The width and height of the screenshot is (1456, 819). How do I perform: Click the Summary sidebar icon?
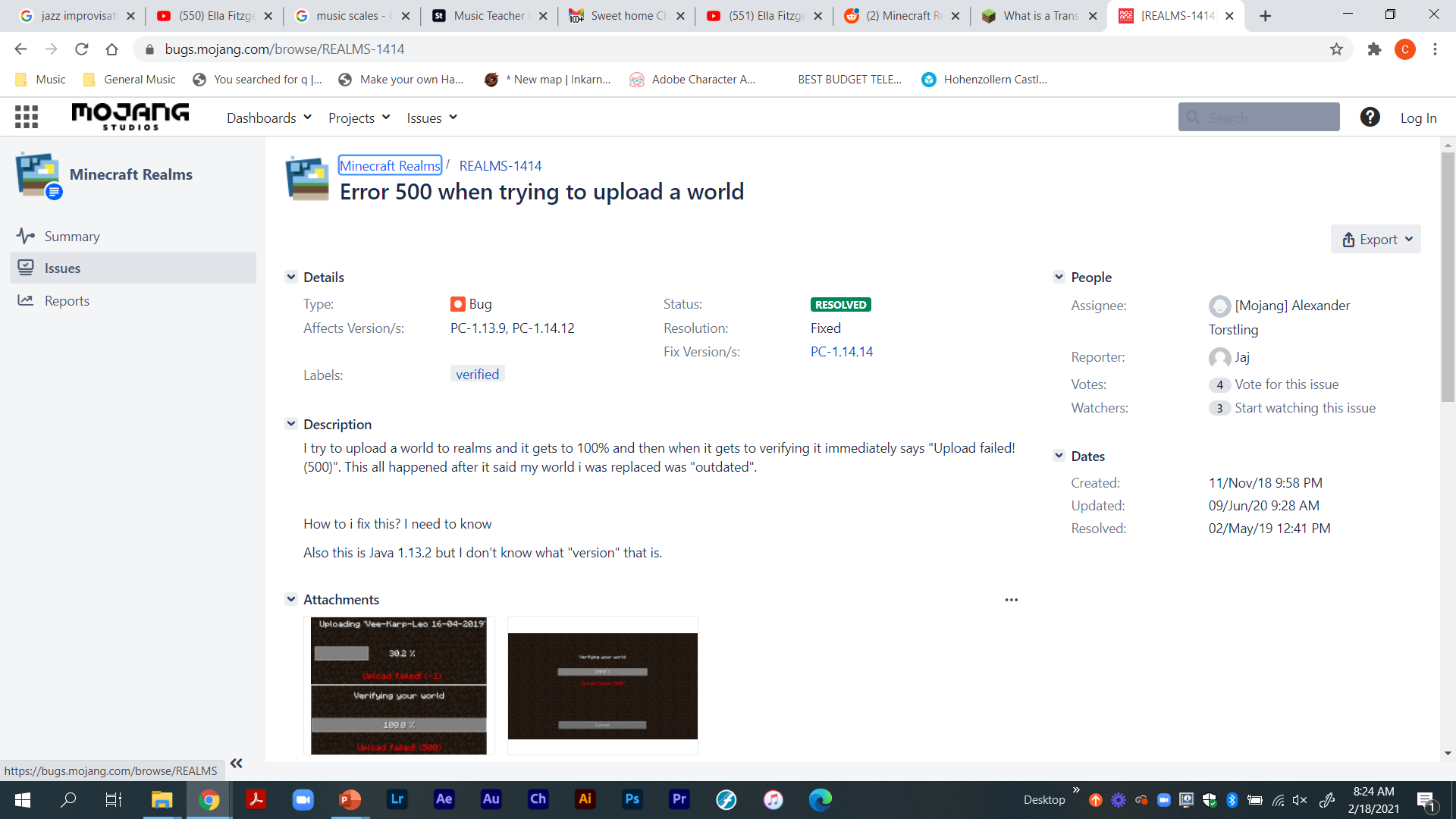point(26,237)
